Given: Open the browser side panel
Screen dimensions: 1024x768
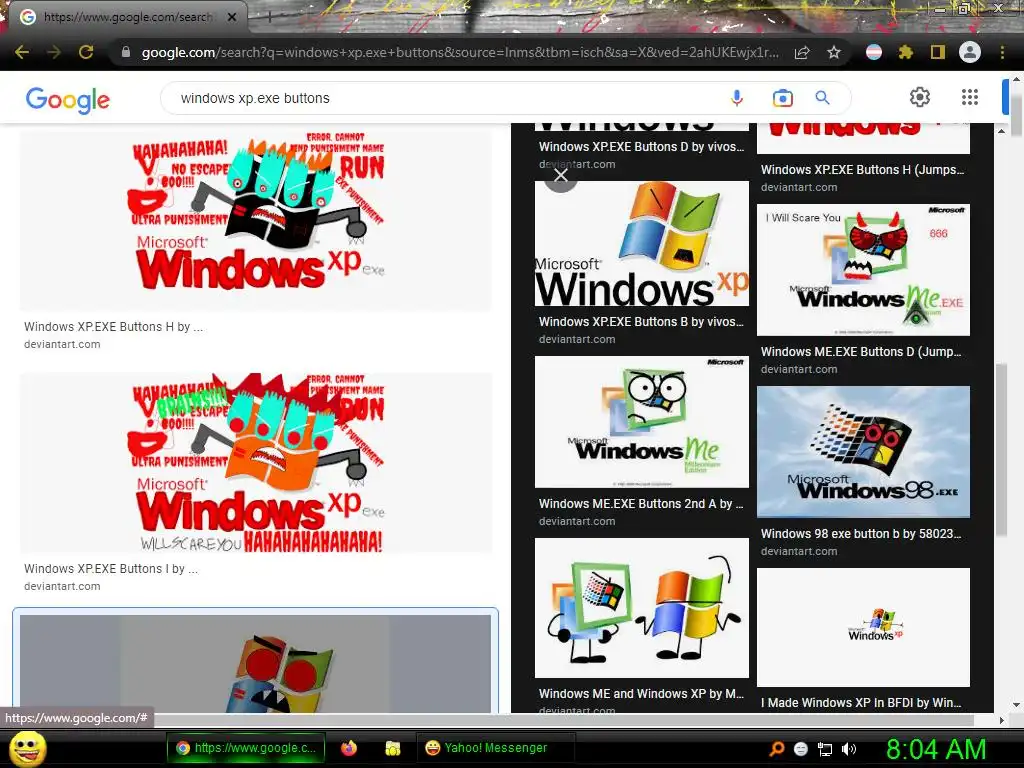Looking at the screenshot, I should (x=938, y=52).
